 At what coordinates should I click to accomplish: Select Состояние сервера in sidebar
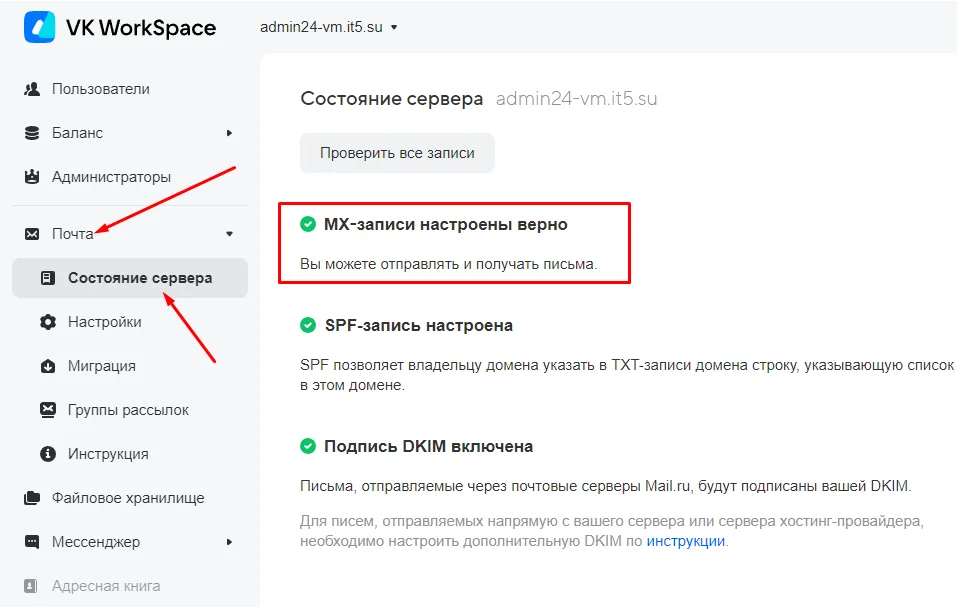coord(130,278)
